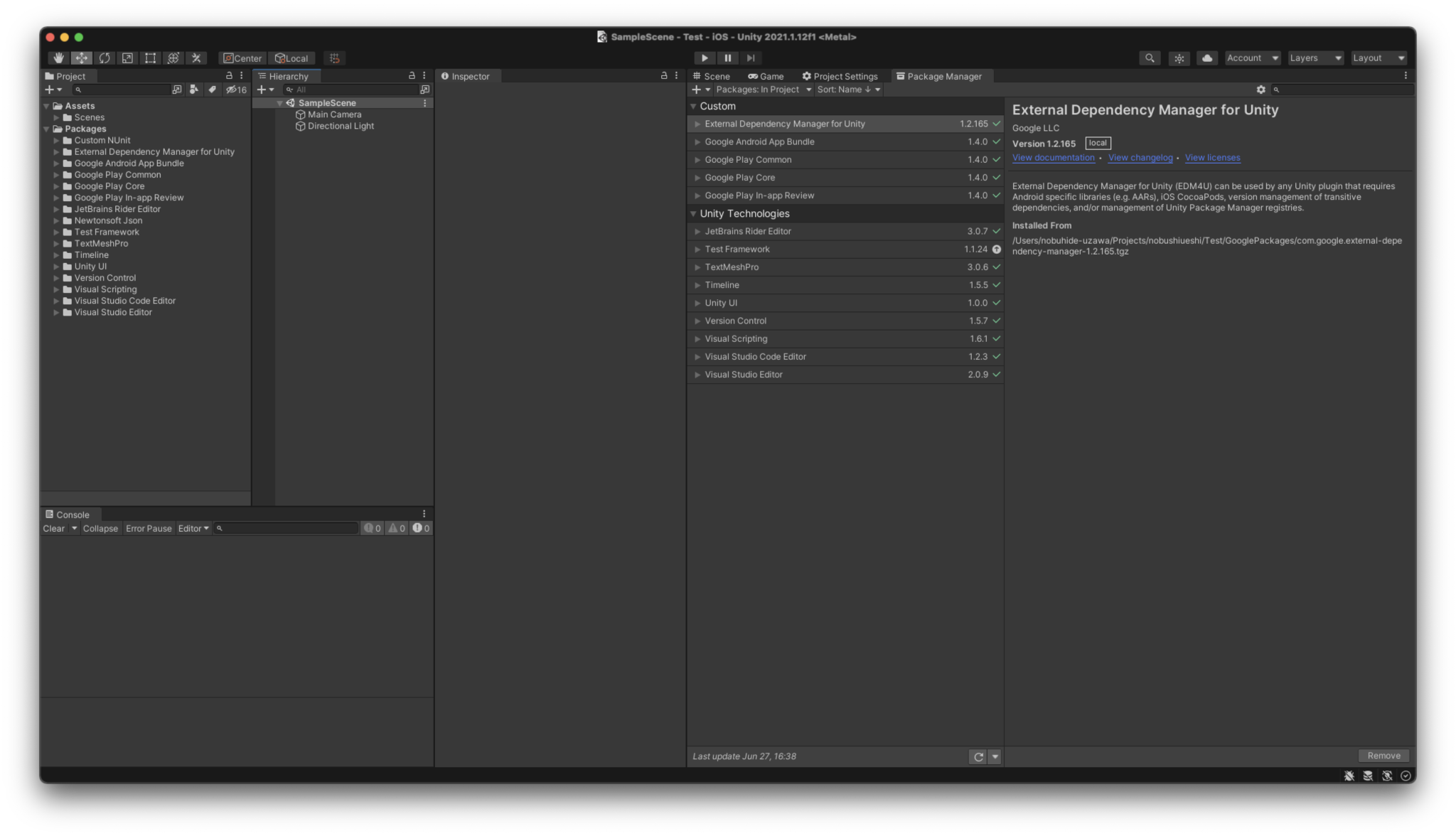Open Package Manager advanced settings gear

pyautogui.click(x=1260, y=90)
